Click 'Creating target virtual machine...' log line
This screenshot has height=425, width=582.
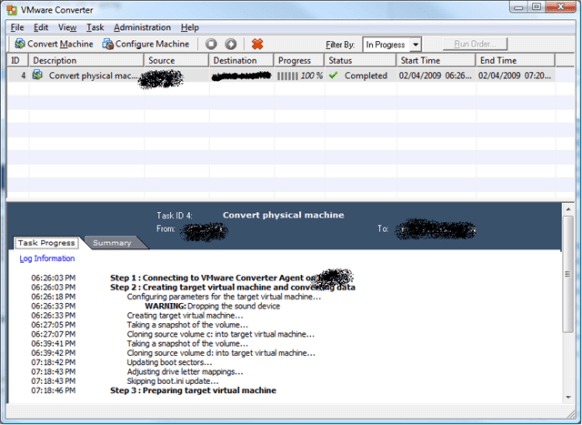pyautogui.click(x=185, y=316)
